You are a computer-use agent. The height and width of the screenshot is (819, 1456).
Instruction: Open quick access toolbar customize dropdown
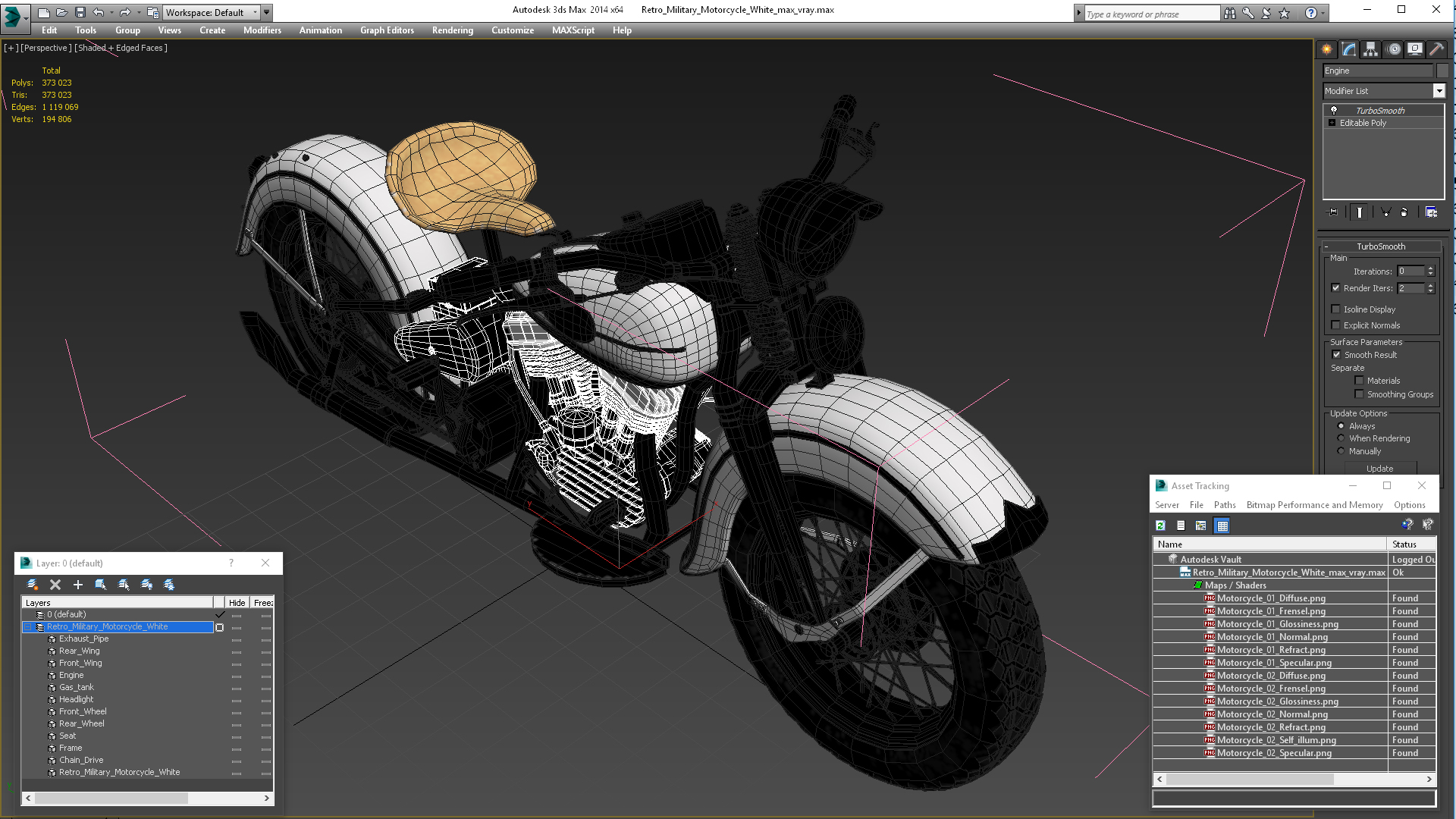coord(267,13)
